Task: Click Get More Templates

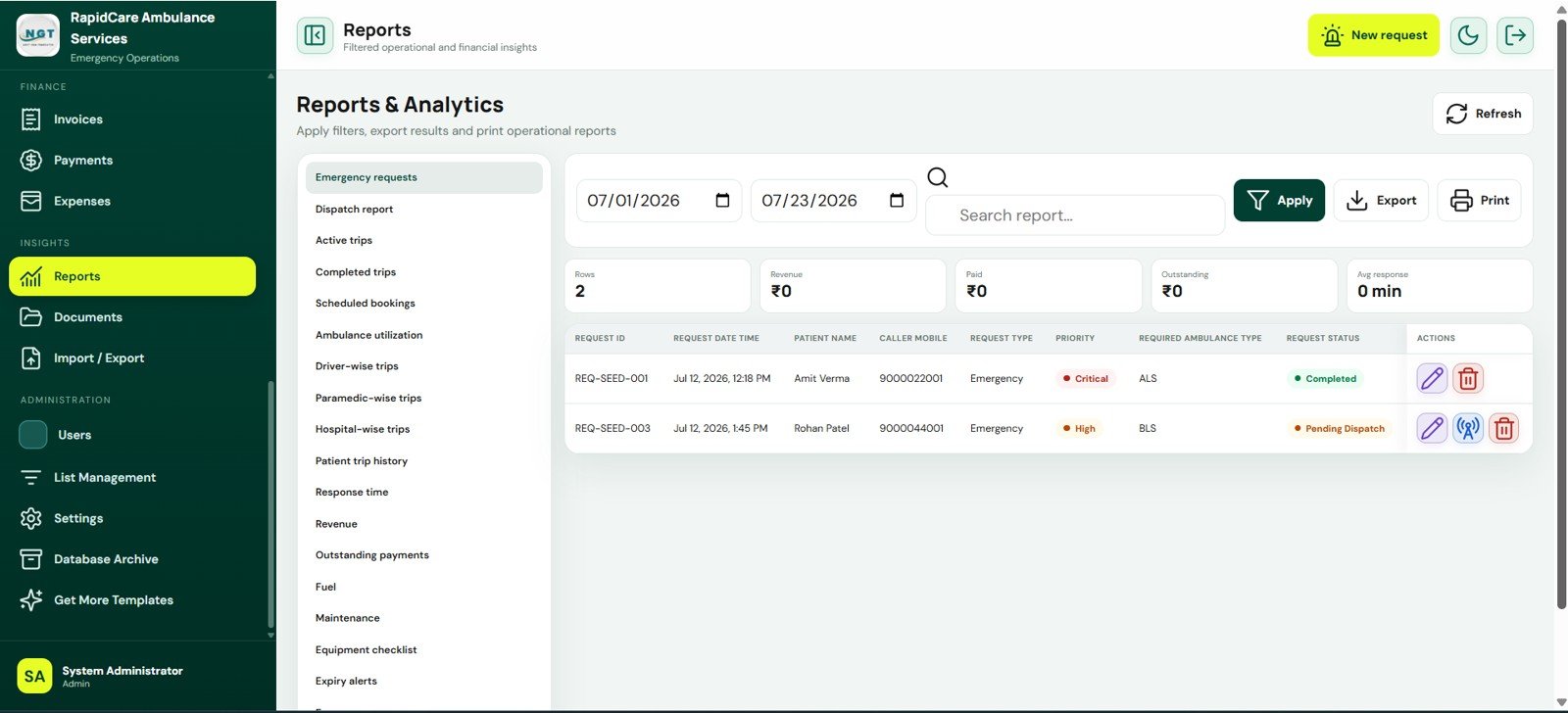Action: coord(132,600)
